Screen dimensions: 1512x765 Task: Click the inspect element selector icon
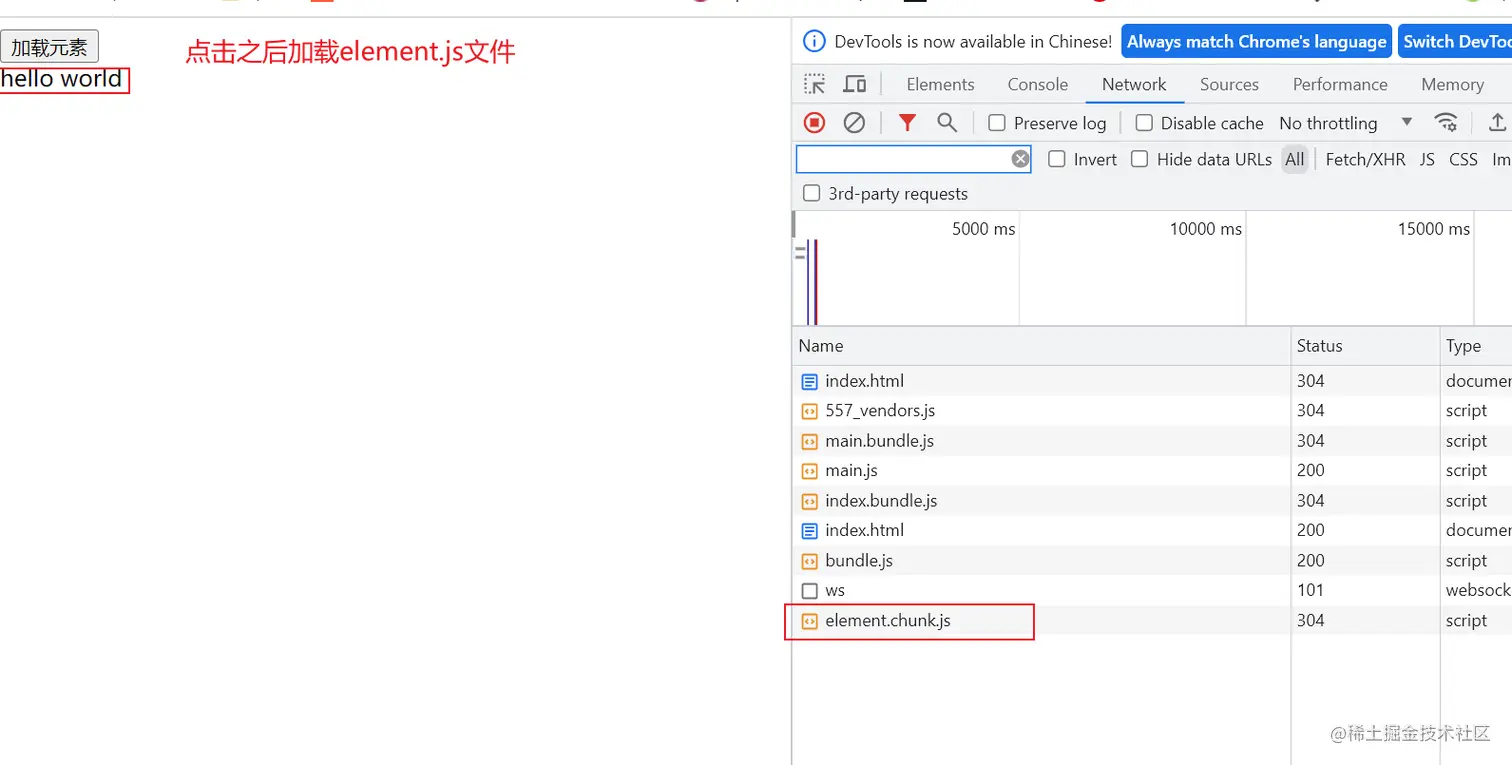(815, 84)
